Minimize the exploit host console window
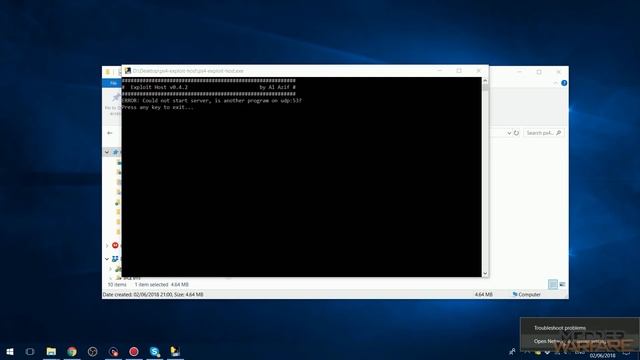Screen dimensions: 640x360 (x=440, y=71)
